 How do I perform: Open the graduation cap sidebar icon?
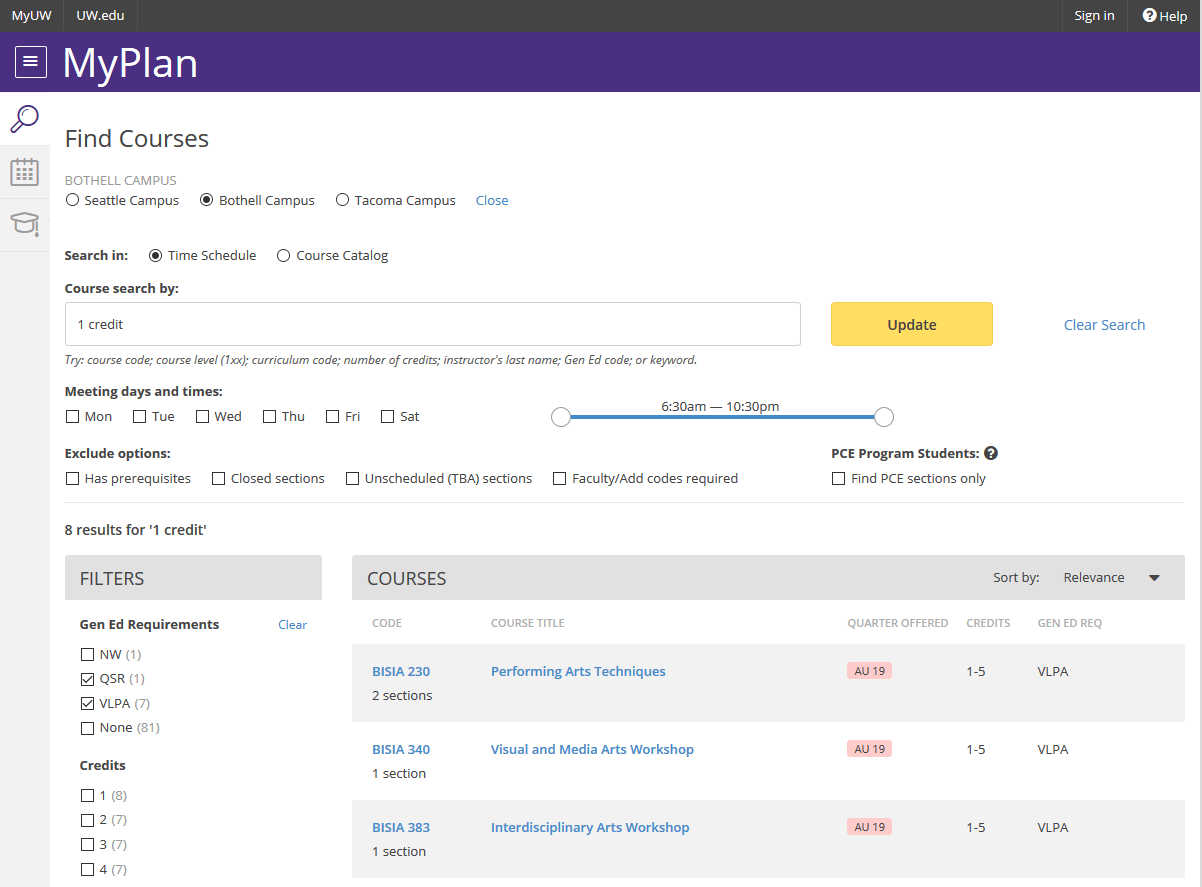tap(24, 224)
